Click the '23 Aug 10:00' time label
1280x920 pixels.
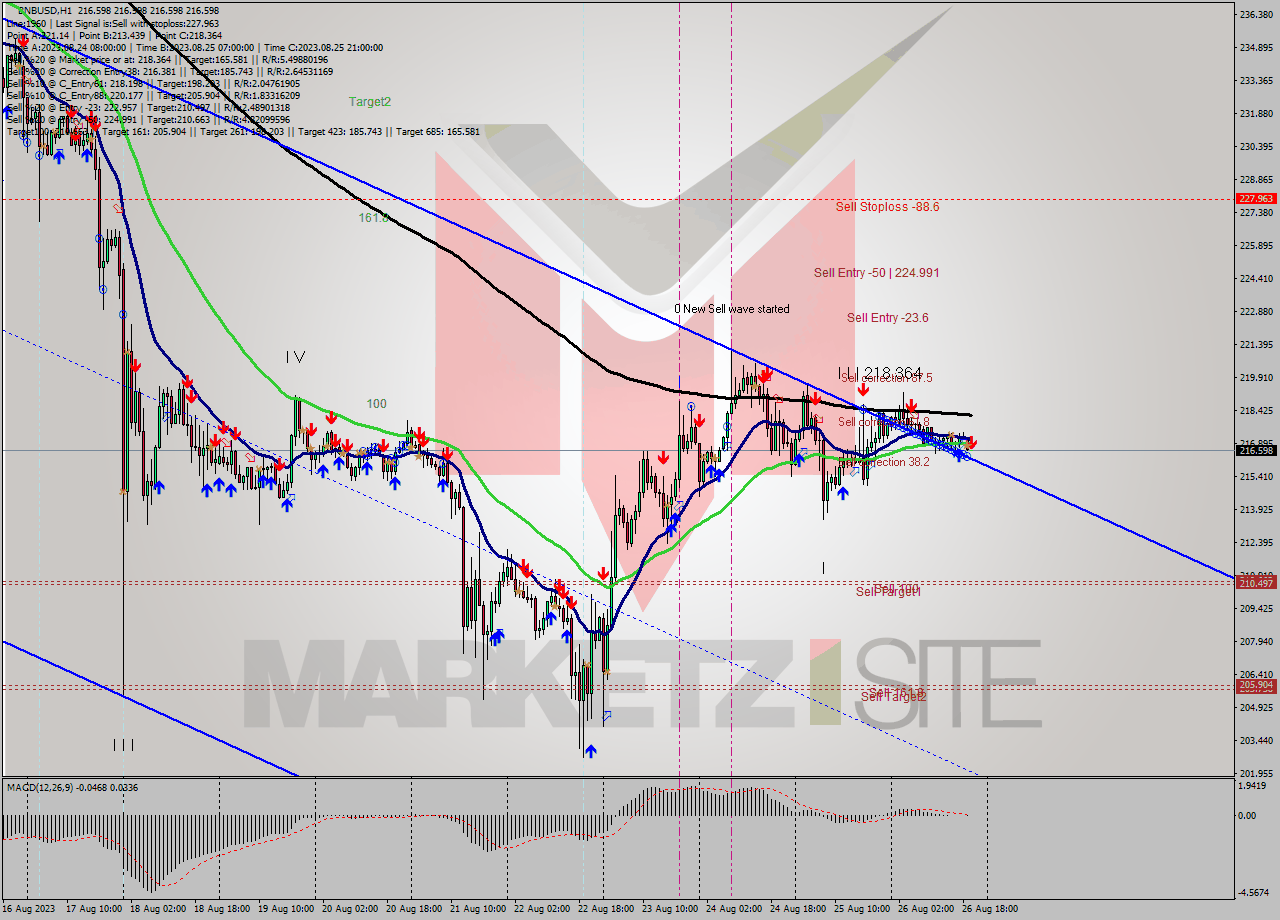669,910
